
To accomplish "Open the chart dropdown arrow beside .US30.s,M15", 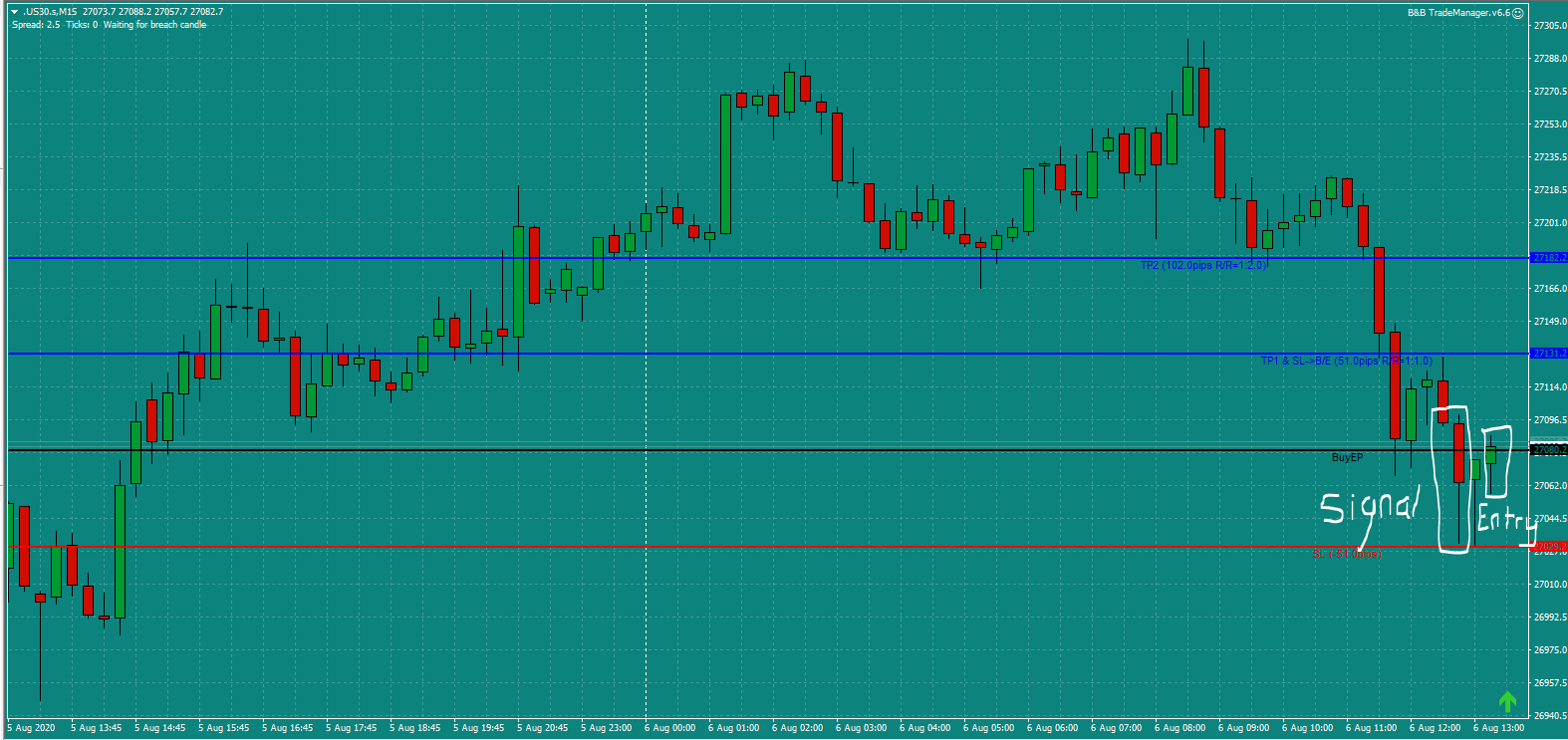I will [14, 12].
